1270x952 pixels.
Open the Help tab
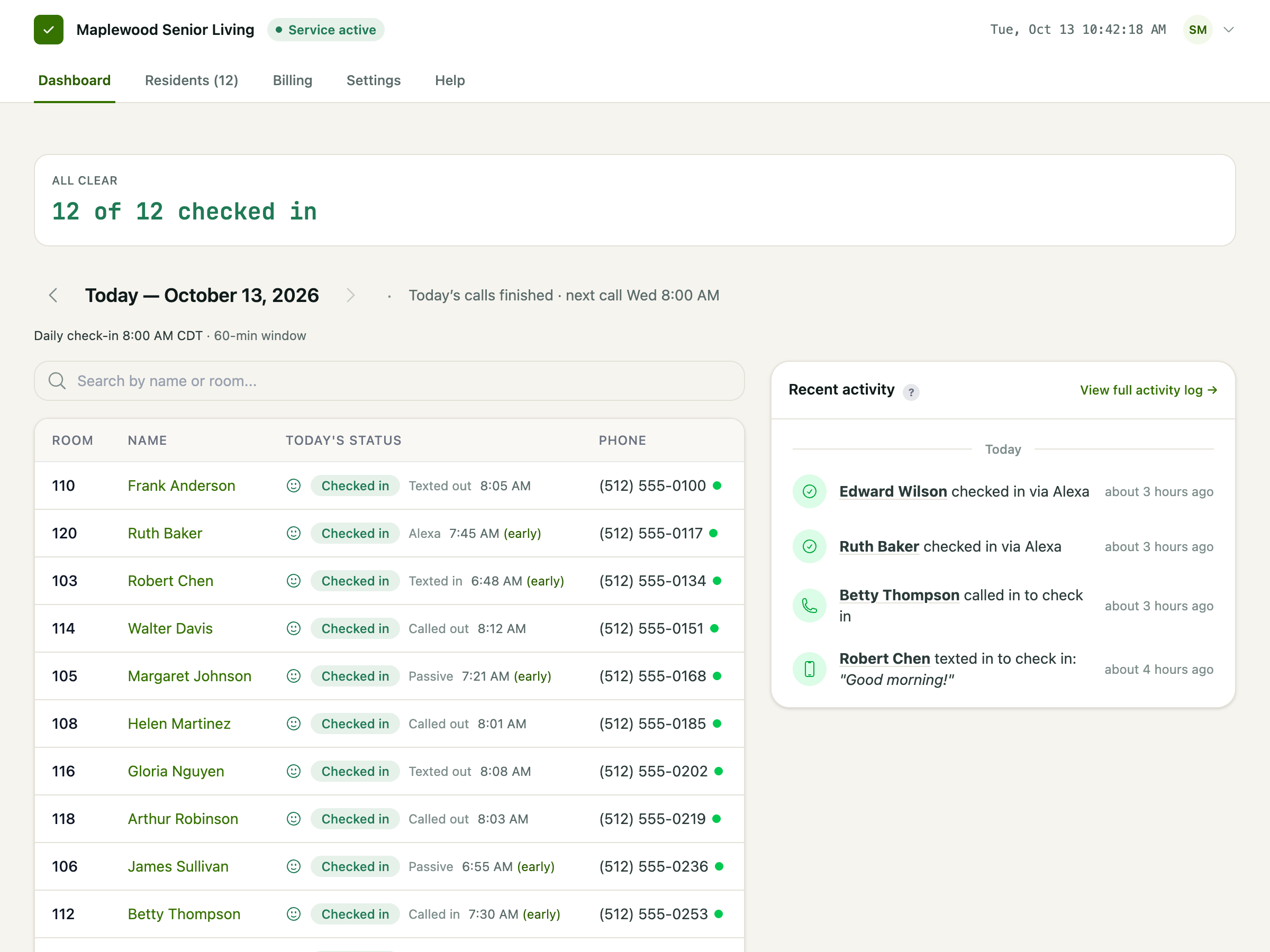450,80
